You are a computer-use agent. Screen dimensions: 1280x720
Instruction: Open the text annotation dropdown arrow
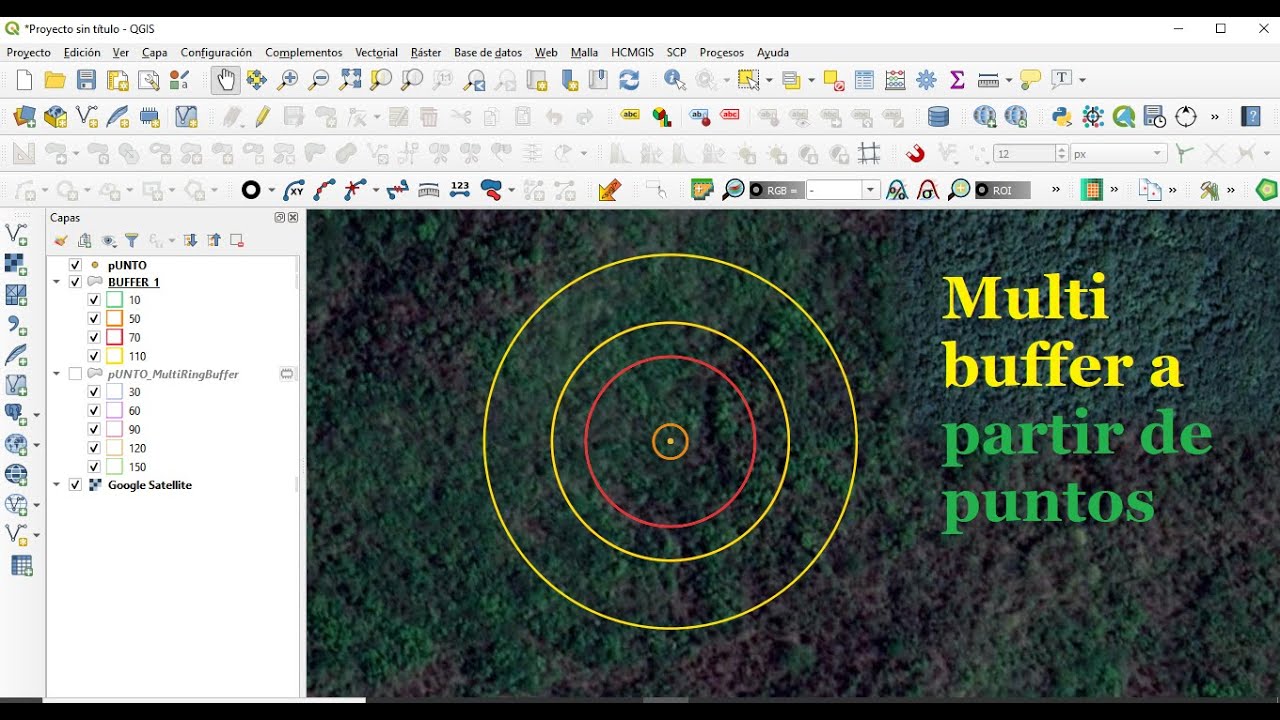pos(1082,80)
